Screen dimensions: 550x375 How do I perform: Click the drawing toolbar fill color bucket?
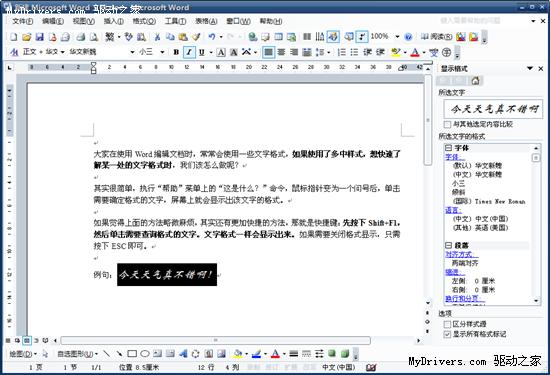[x=237, y=354]
